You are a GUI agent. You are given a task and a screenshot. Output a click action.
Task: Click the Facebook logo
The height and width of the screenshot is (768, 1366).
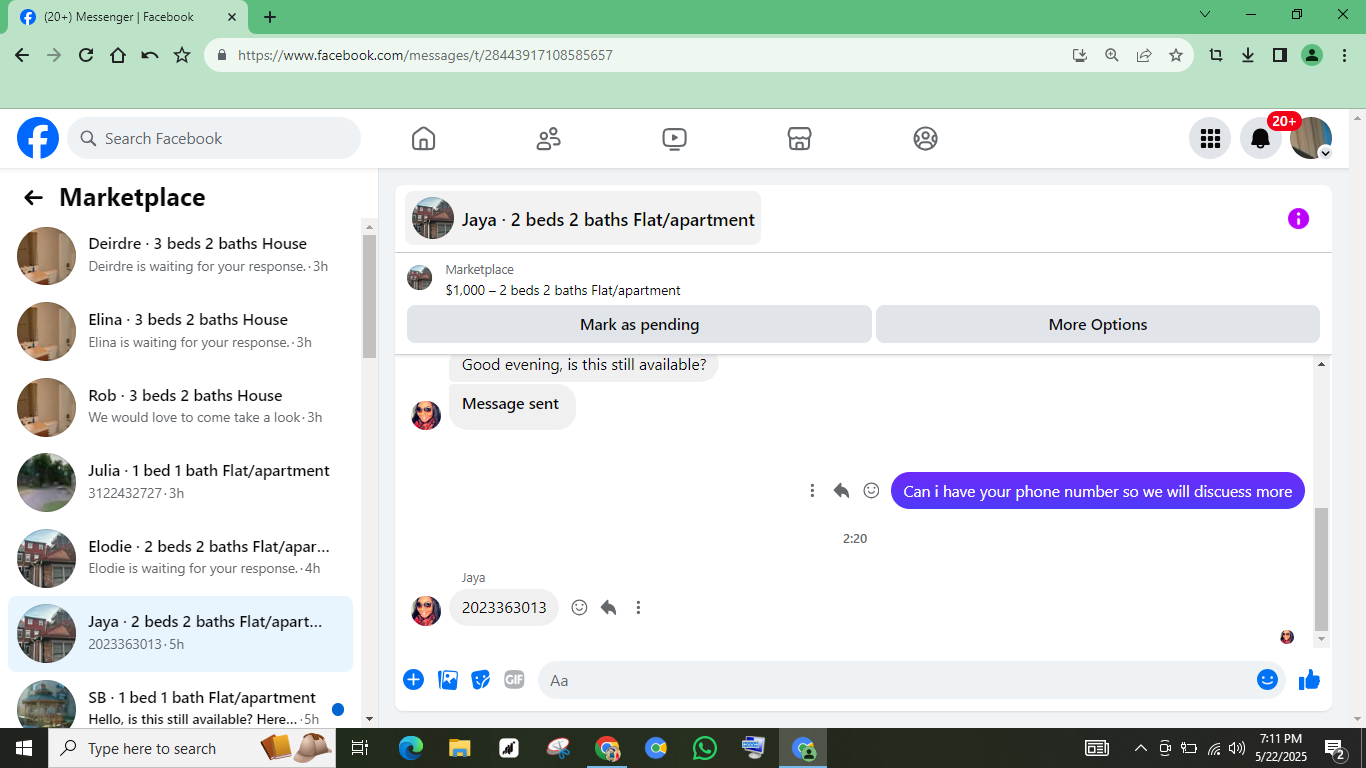[38, 138]
